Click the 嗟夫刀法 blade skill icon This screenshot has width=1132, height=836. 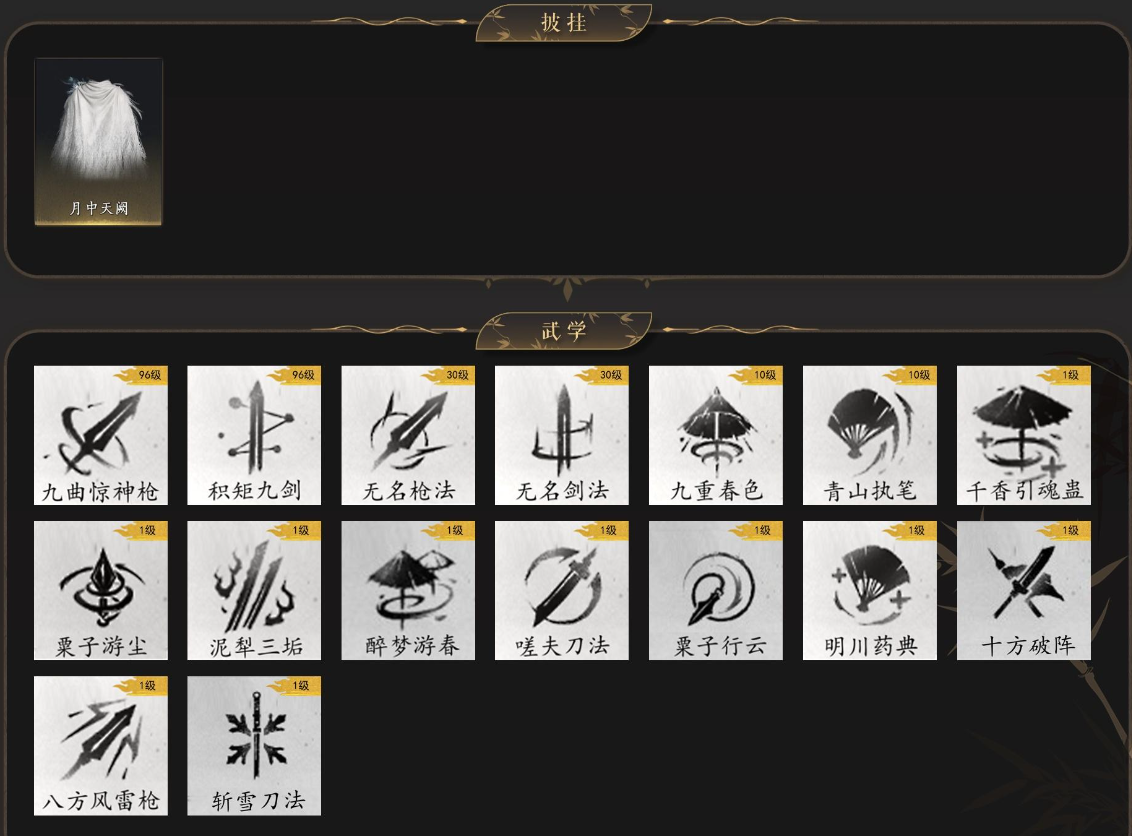click(x=562, y=590)
